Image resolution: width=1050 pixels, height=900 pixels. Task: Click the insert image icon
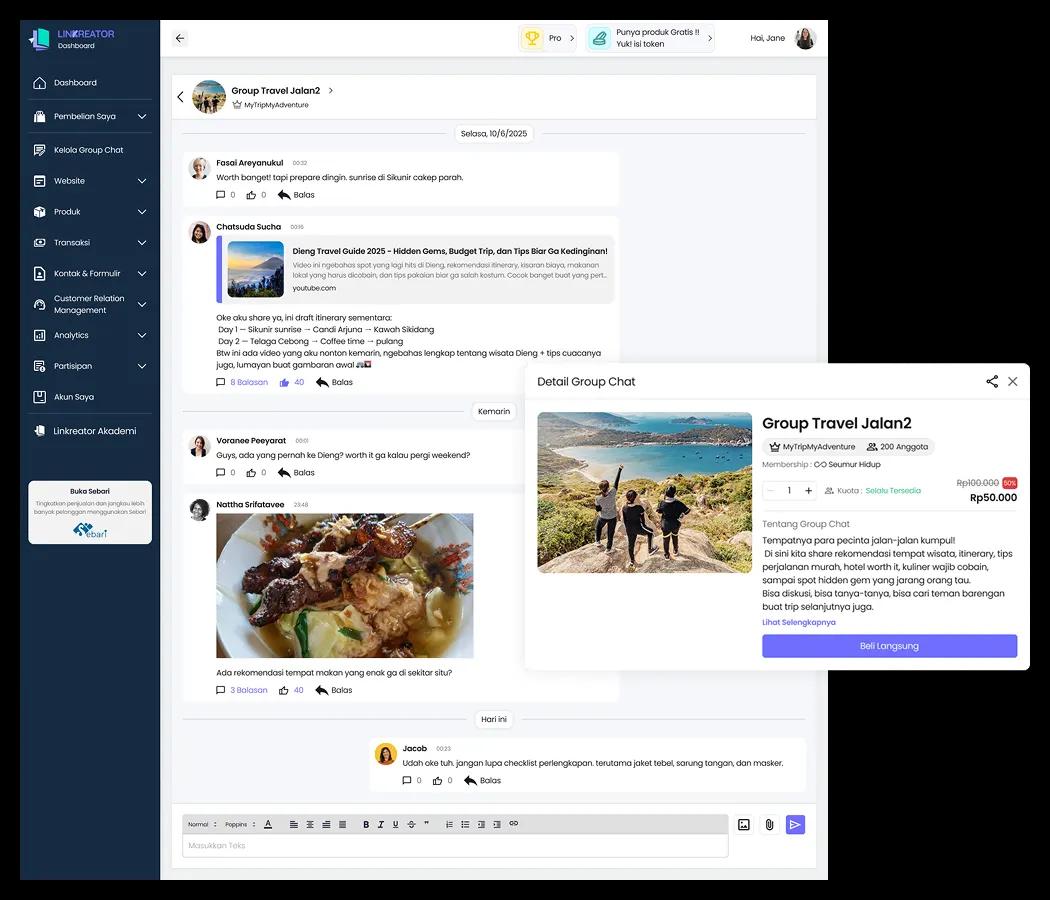pyautogui.click(x=743, y=825)
